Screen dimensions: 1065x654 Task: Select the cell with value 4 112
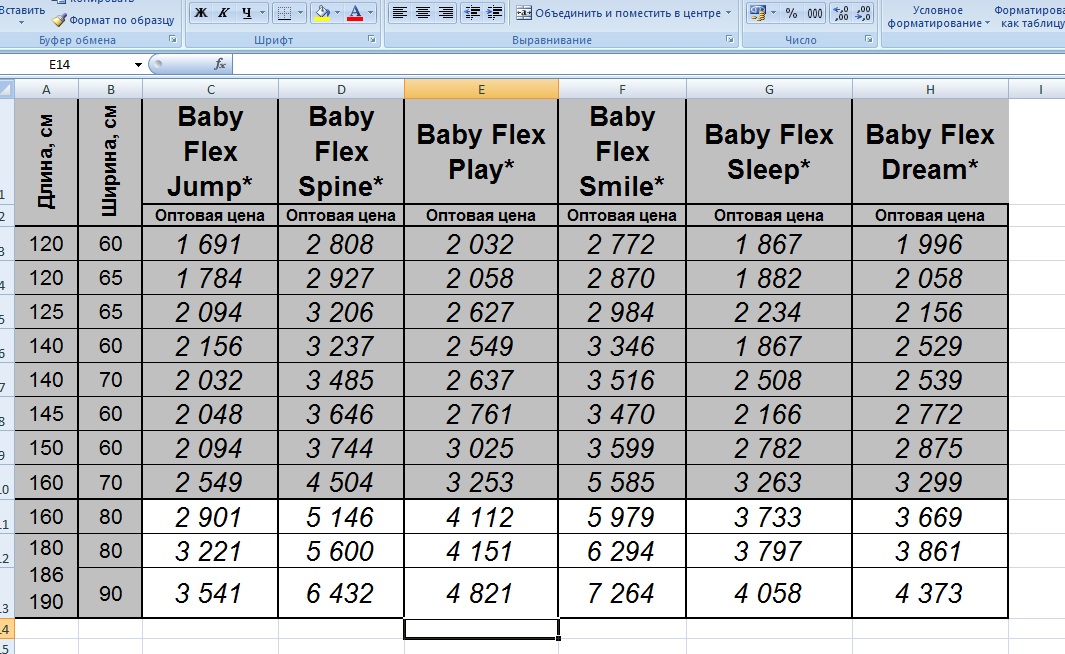(481, 517)
